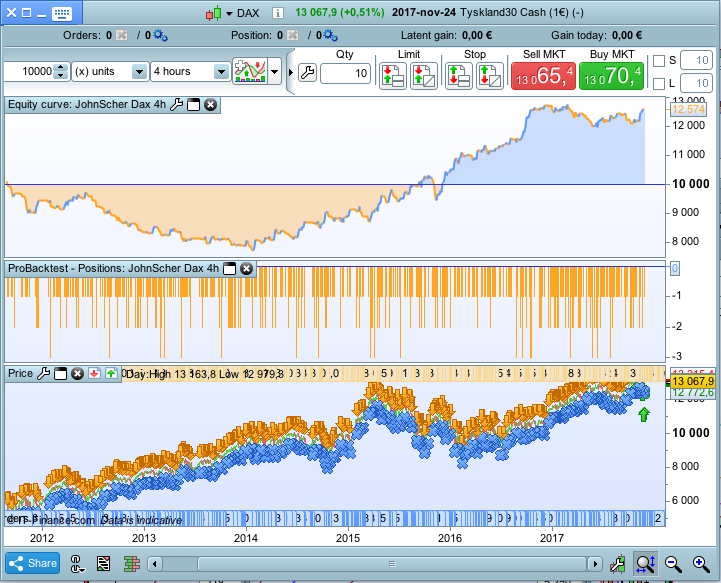The width and height of the screenshot is (721, 583).
Task: Close all positions X icon
Action: pyautogui.click(x=292, y=35)
